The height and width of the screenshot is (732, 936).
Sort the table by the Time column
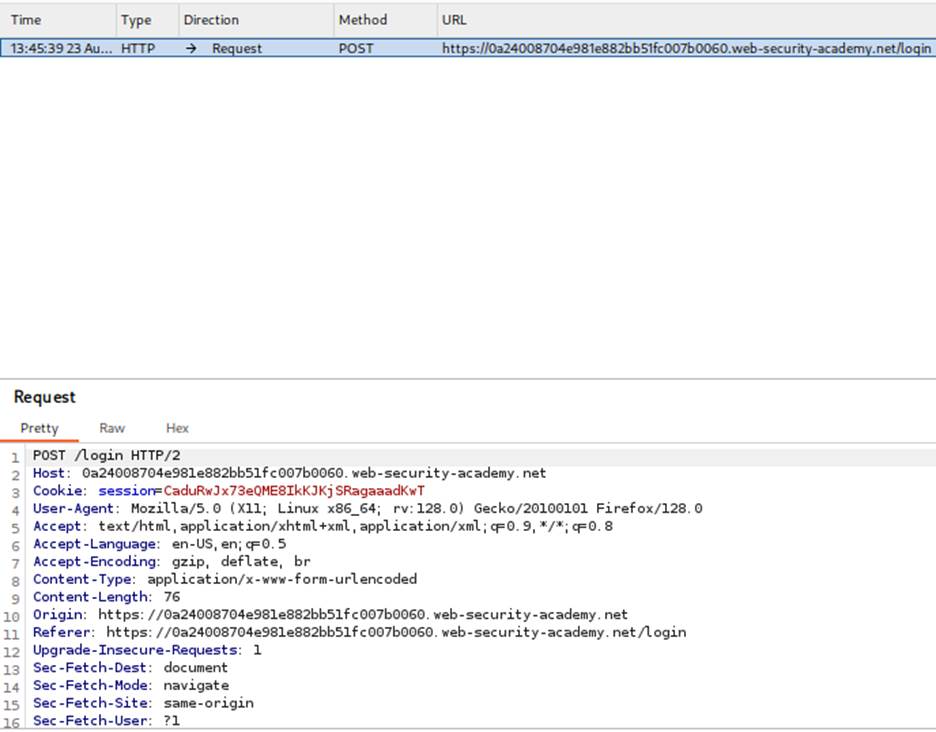(x=26, y=20)
